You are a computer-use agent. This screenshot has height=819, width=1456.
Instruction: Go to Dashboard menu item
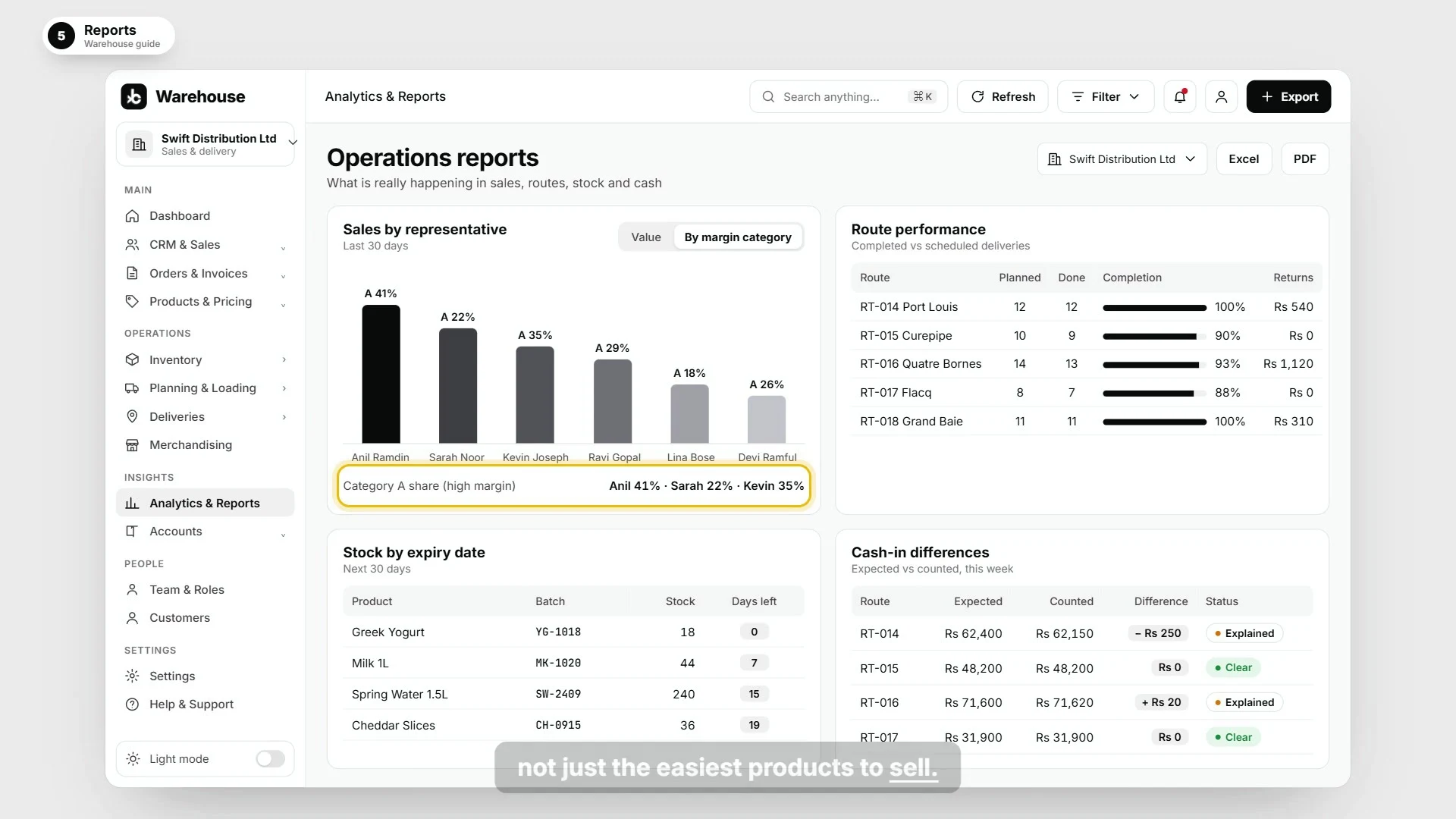[205, 215]
